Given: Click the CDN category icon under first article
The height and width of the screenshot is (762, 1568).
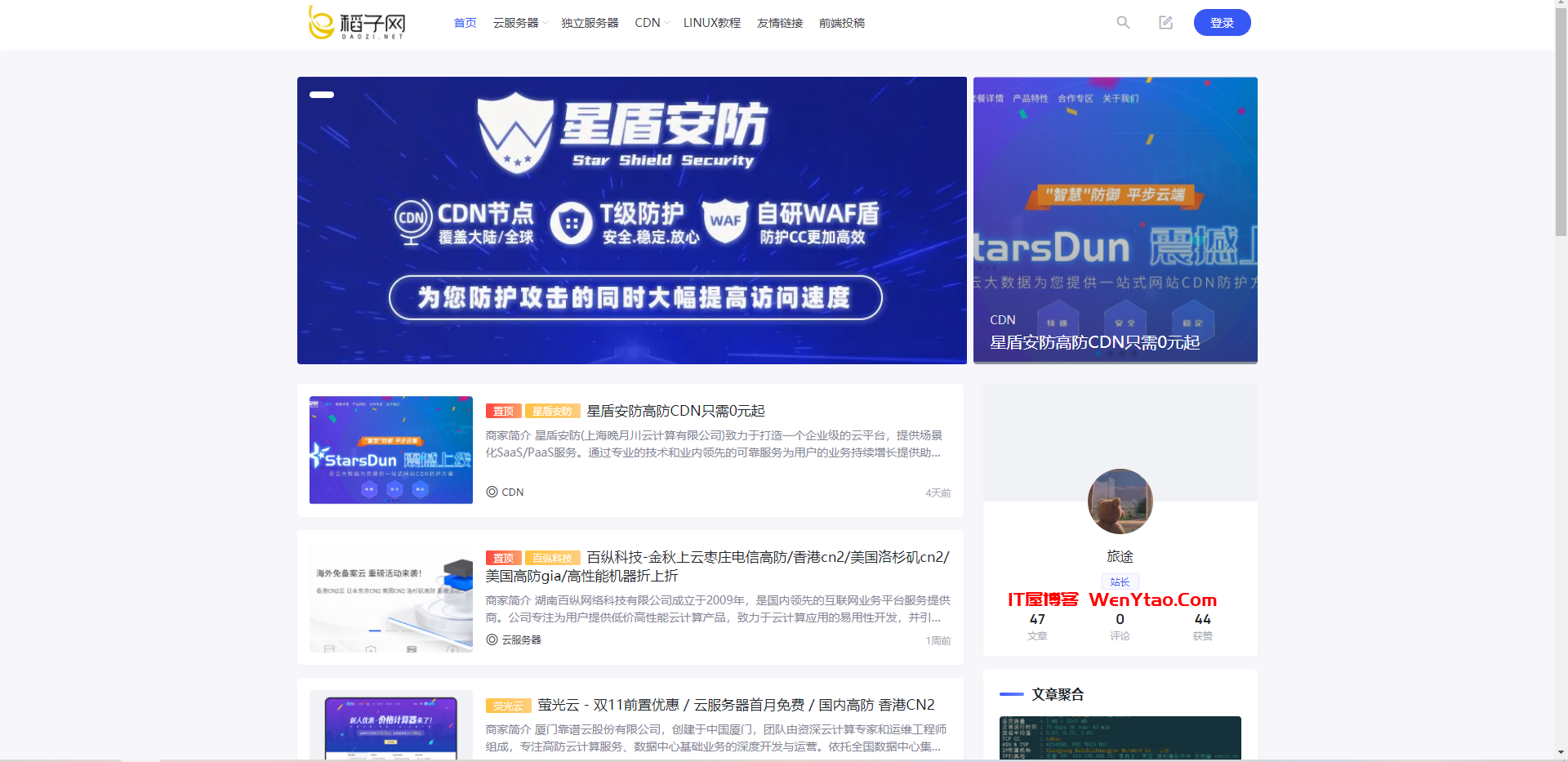Looking at the screenshot, I should 492,492.
